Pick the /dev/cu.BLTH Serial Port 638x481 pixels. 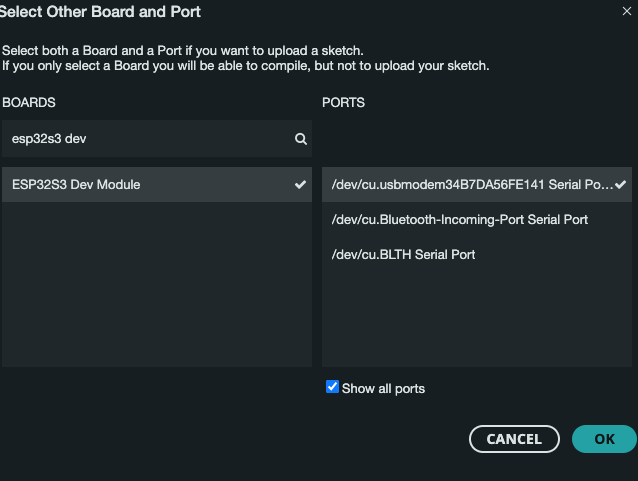(403, 254)
